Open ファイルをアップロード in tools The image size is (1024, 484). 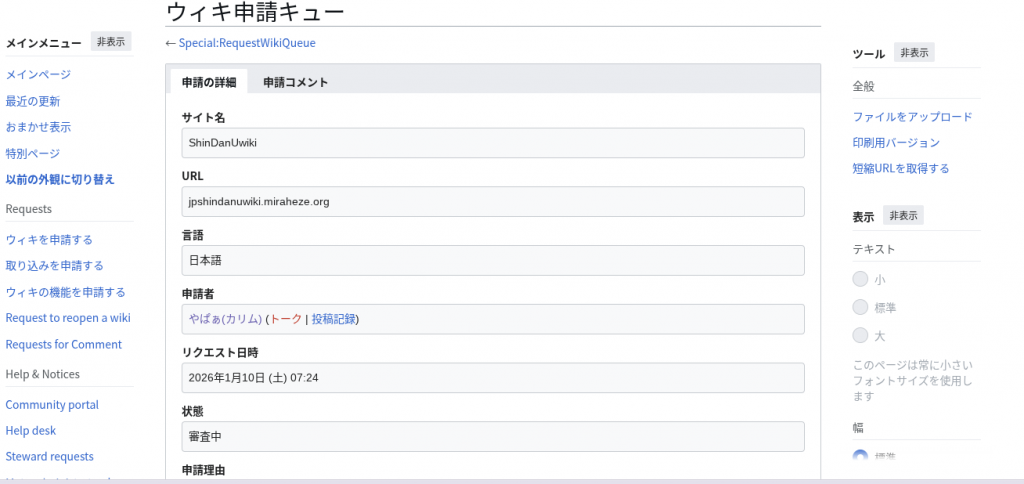tap(912, 117)
